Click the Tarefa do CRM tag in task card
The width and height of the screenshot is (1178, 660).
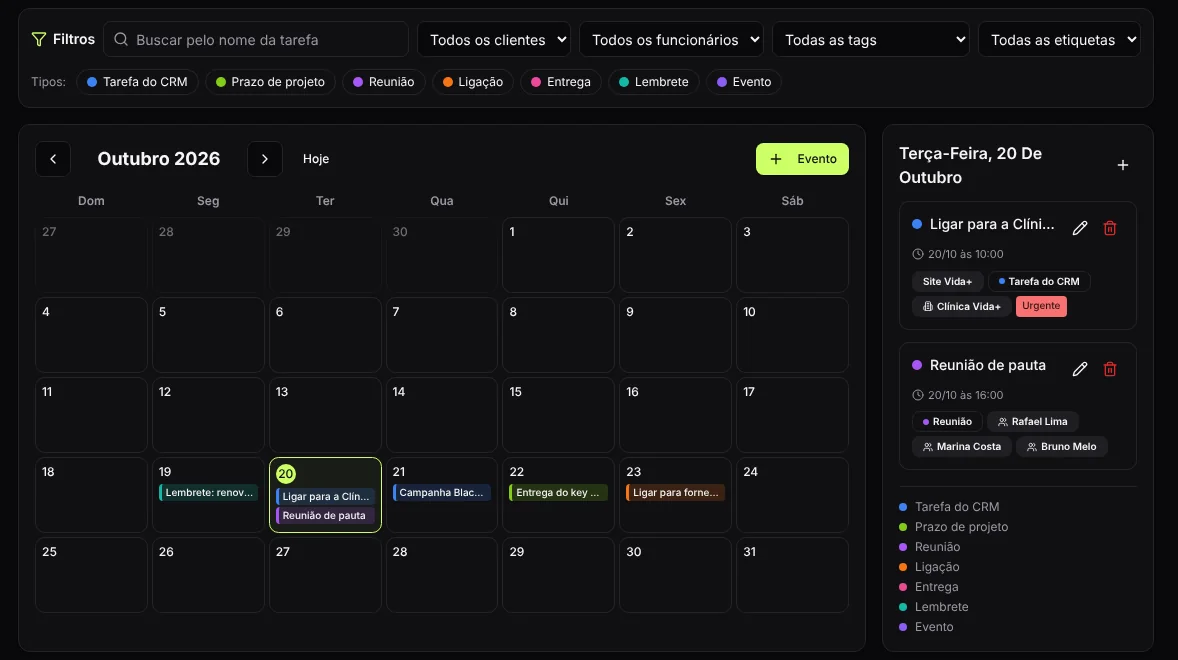(x=1039, y=282)
